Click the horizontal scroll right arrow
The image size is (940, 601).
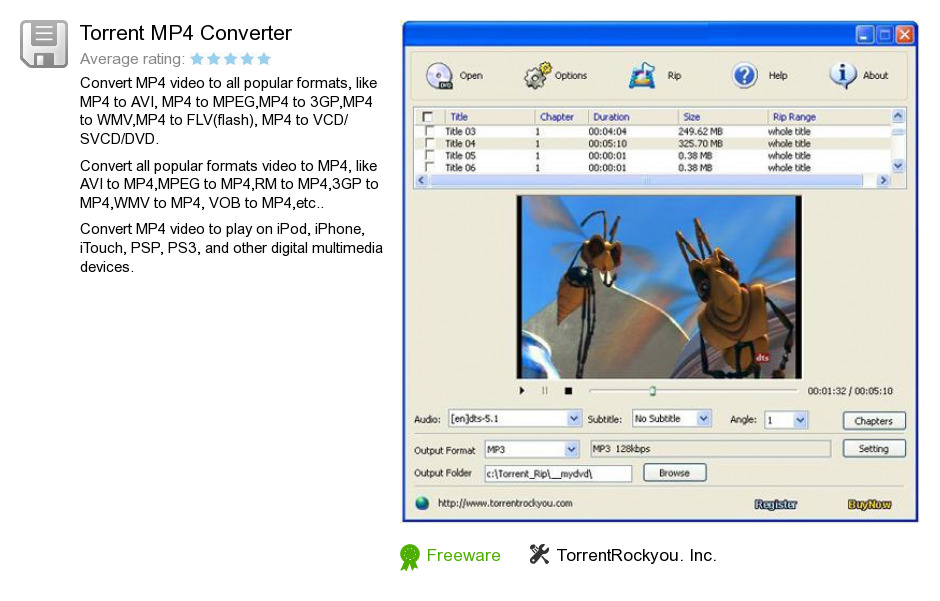pos(882,180)
